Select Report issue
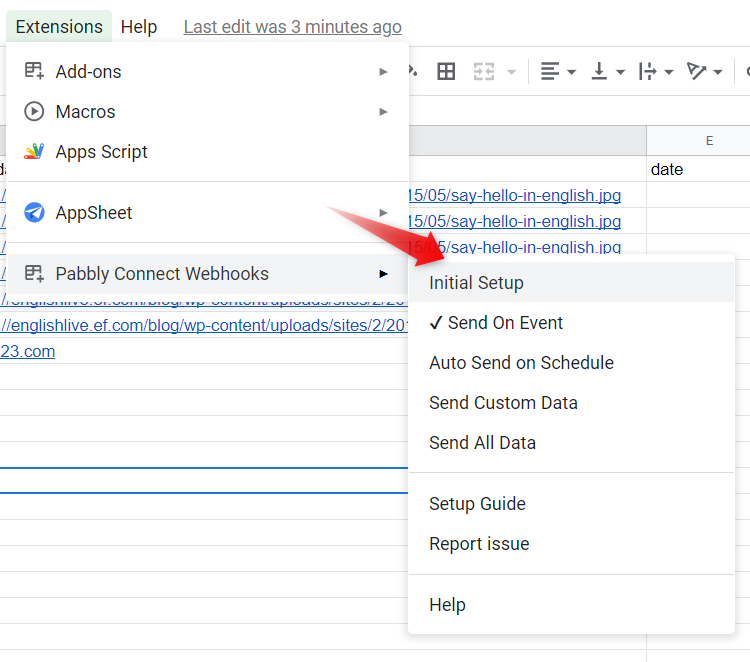This screenshot has height=662, width=750. (x=571, y=544)
